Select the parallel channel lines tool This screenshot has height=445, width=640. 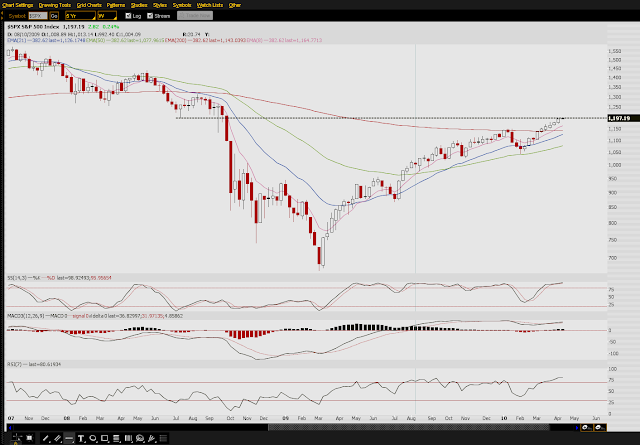pyautogui.click(x=58, y=438)
